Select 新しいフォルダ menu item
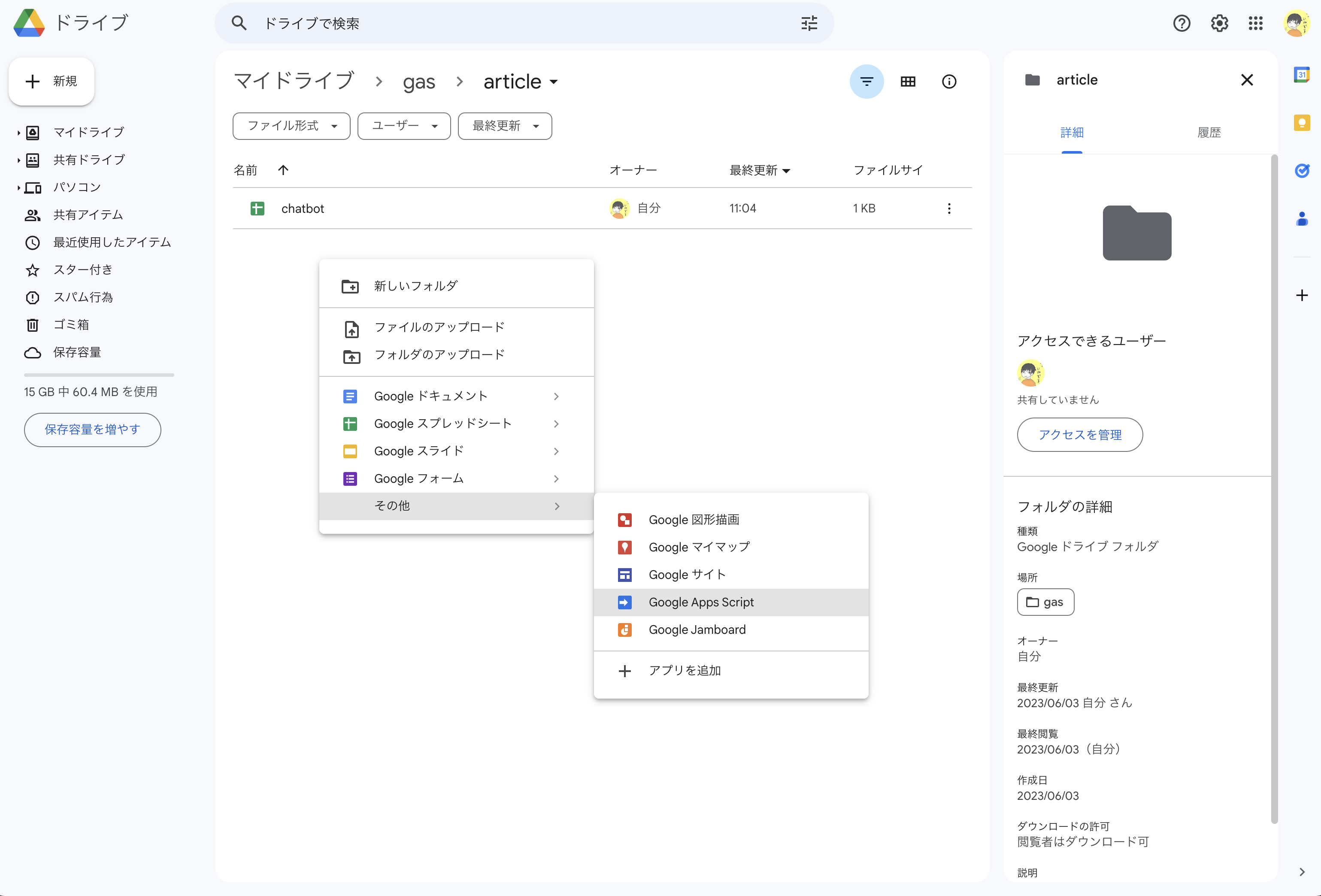This screenshot has width=1321, height=896. tap(457, 286)
